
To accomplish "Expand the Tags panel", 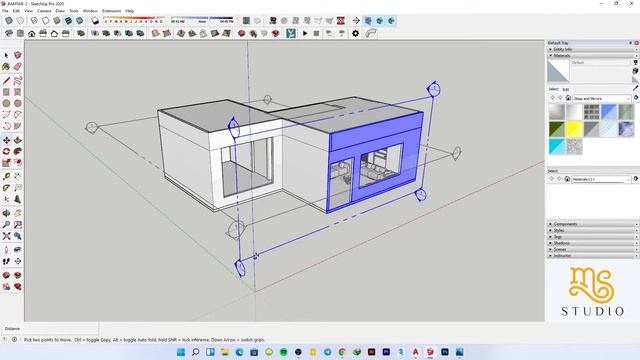I will (593, 237).
